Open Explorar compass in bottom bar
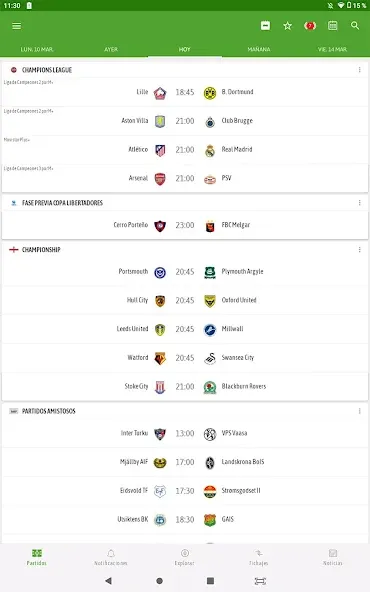The height and width of the screenshot is (592, 370). [x=185, y=557]
